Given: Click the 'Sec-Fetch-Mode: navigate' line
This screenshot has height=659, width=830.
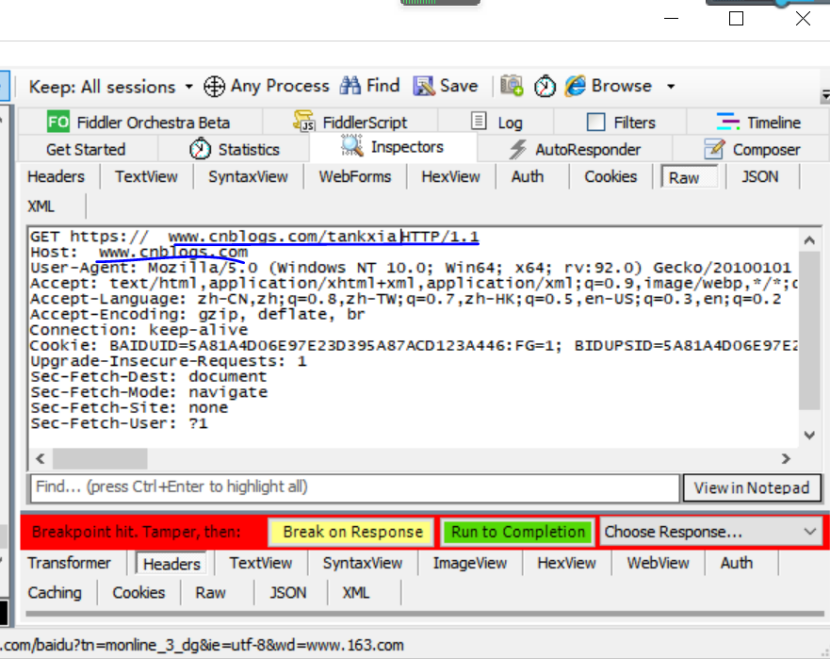Looking at the screenshot, I should pyautogui.click(x=149, y=392).
